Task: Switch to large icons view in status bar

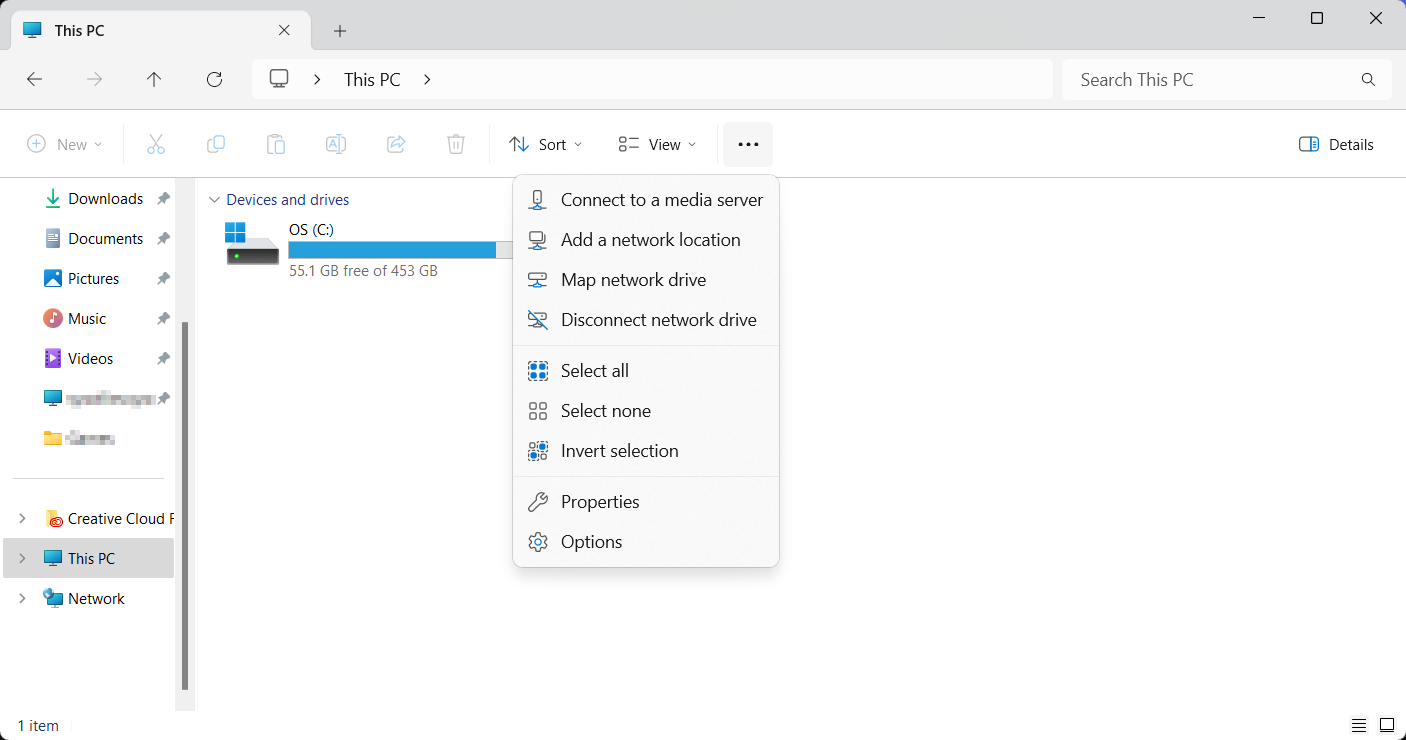Action: coord(1387,725)
